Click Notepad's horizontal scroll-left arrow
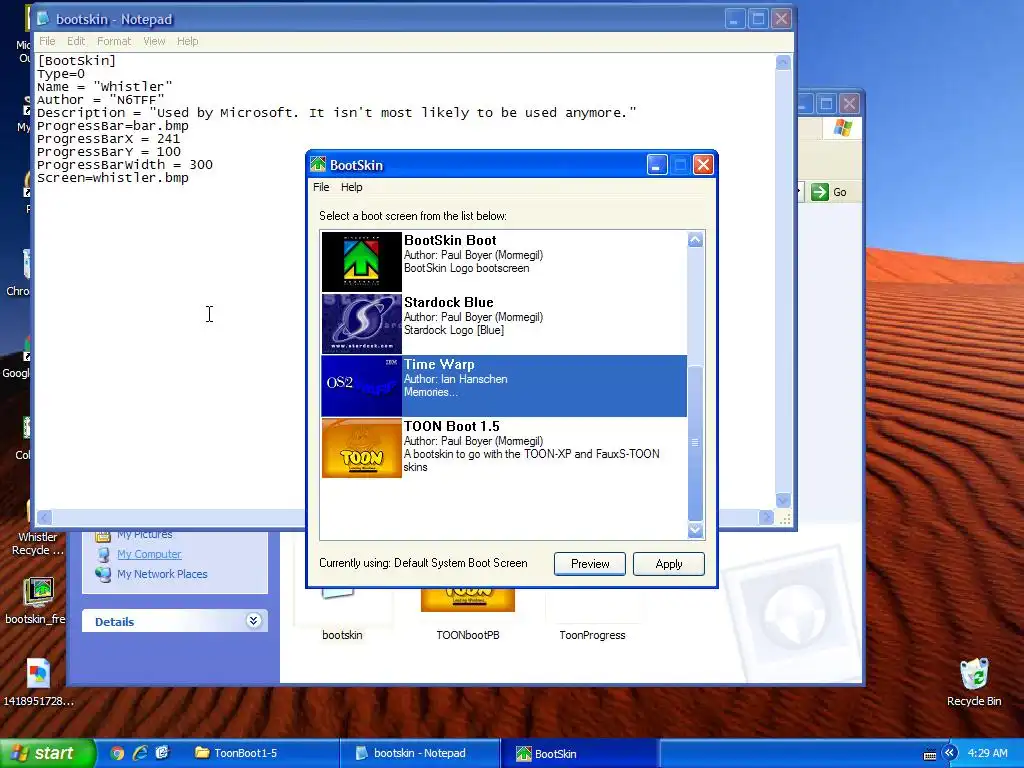 pos(44,518)
